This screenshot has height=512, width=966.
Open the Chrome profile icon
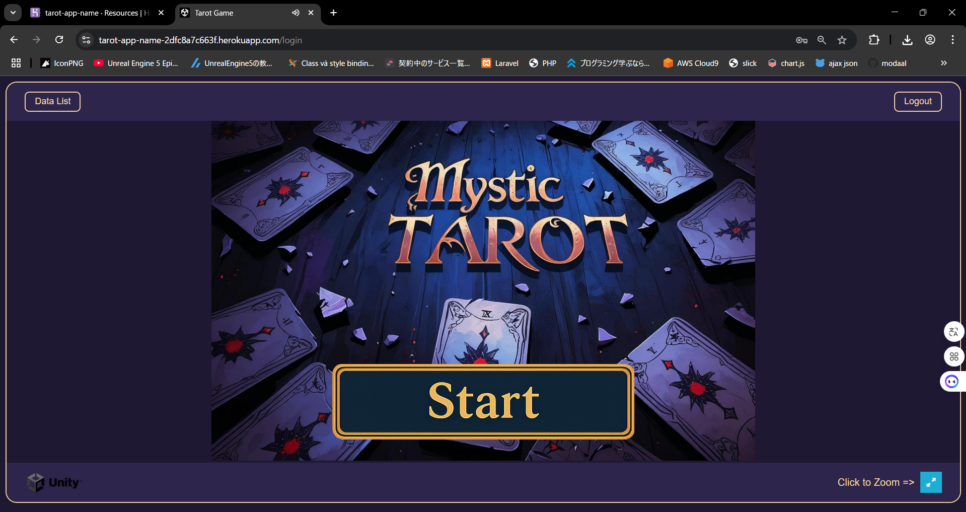930,40
